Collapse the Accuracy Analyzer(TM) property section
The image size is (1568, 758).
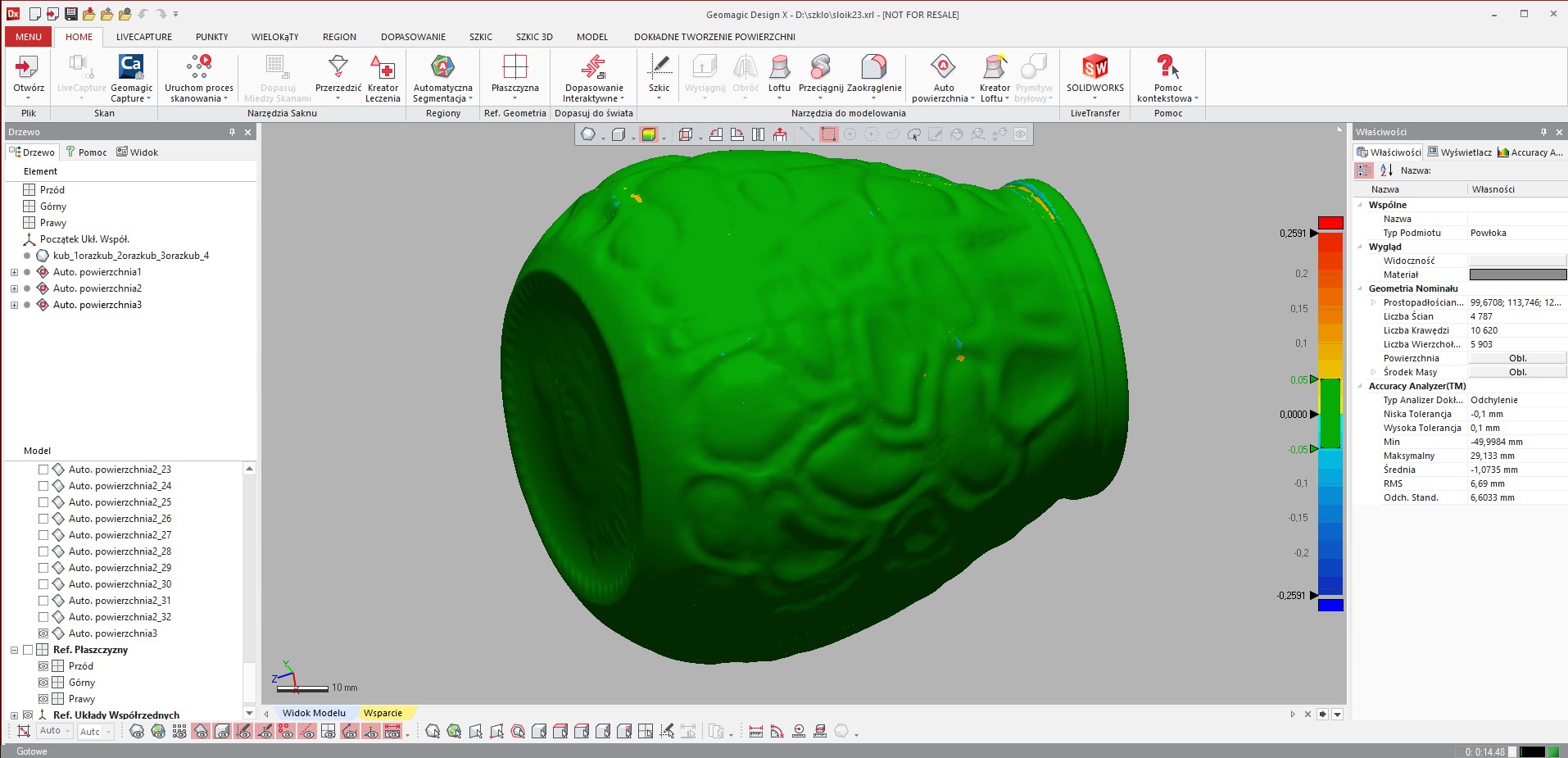[x=1361, y=386]
